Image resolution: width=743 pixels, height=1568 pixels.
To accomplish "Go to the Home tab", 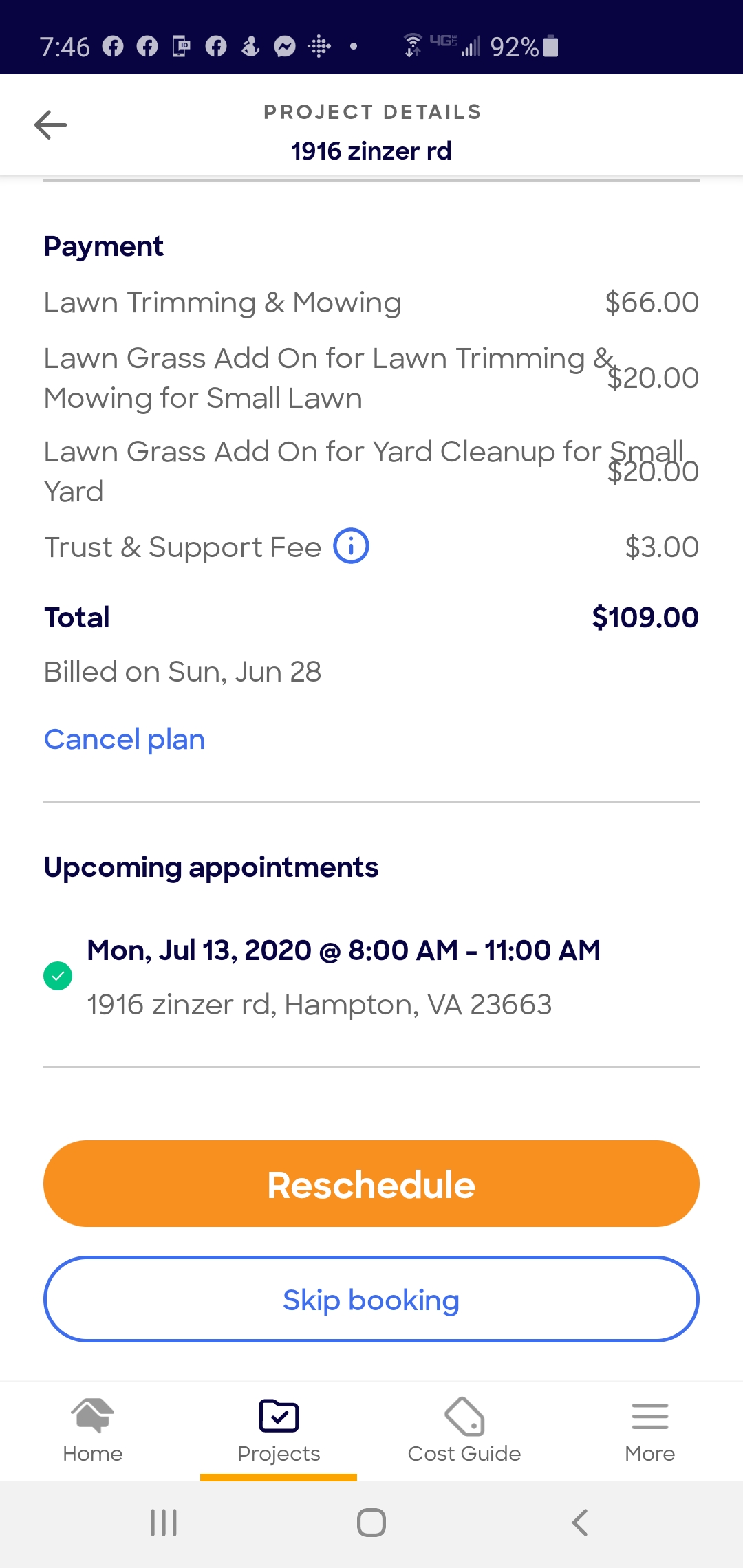I will point(93,1430).
